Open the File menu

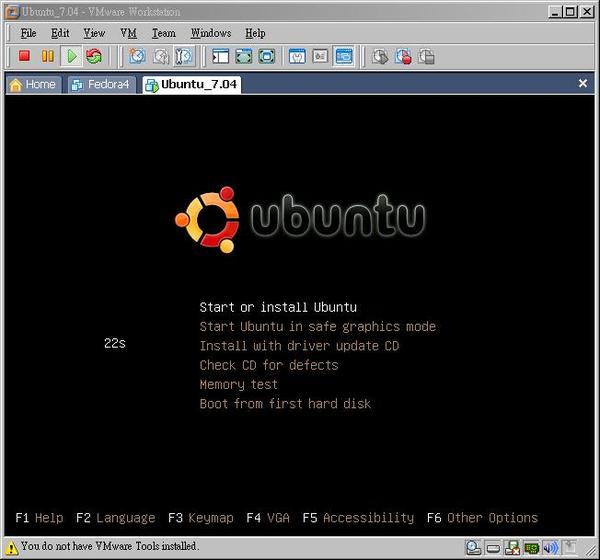29,33
